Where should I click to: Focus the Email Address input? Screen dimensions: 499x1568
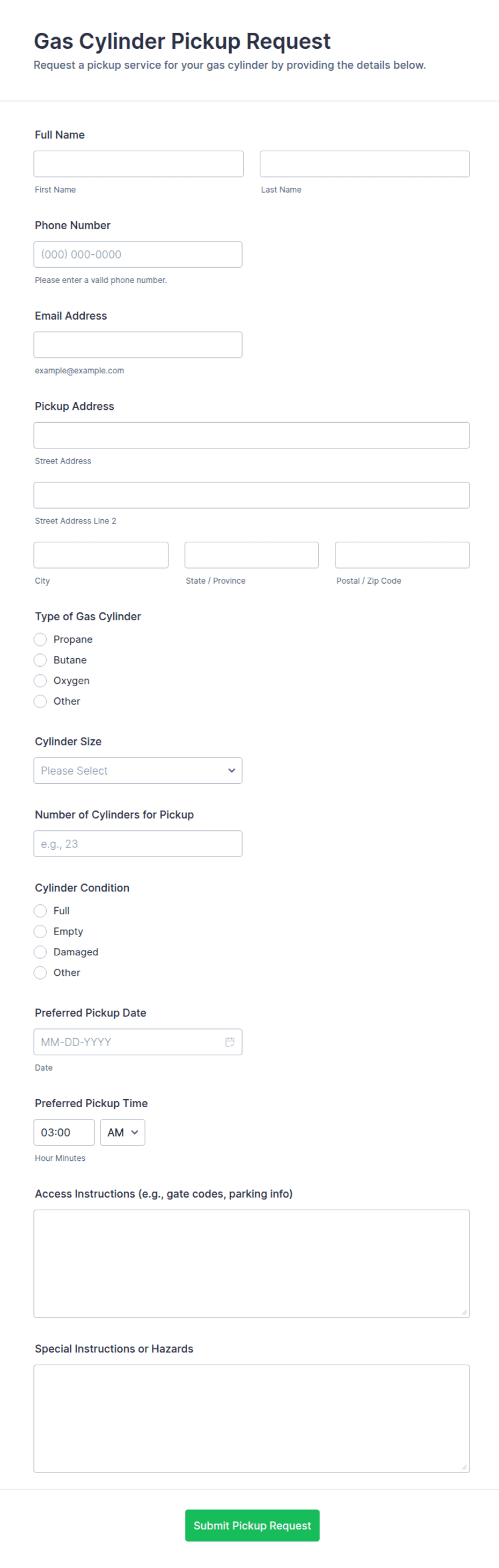[137, 344]
